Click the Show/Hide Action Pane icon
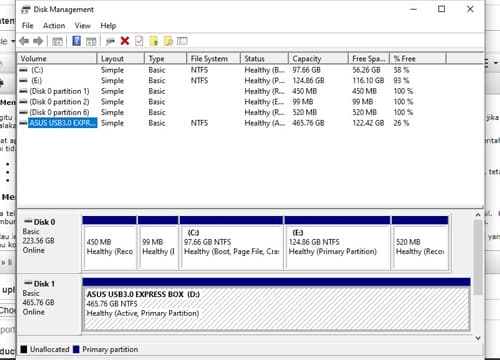 (91, 41)
